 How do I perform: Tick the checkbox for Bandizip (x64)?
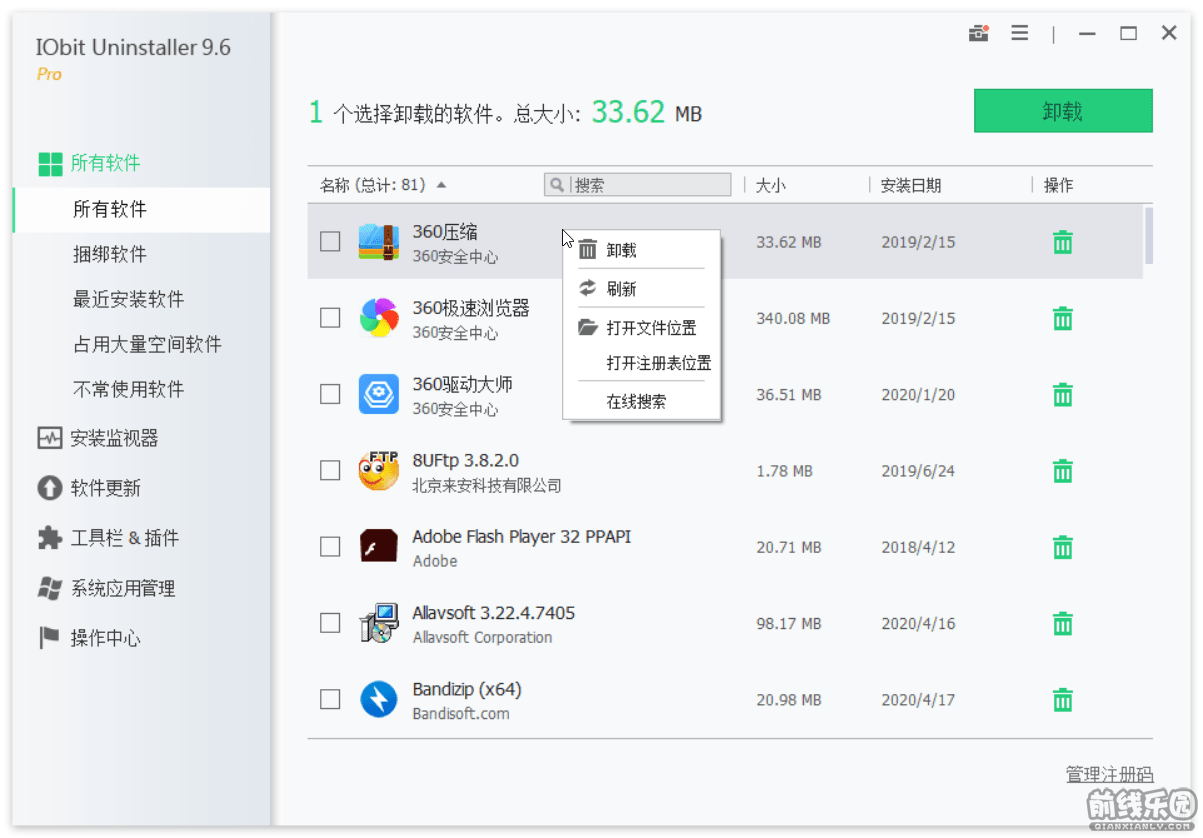coord(330,699)
